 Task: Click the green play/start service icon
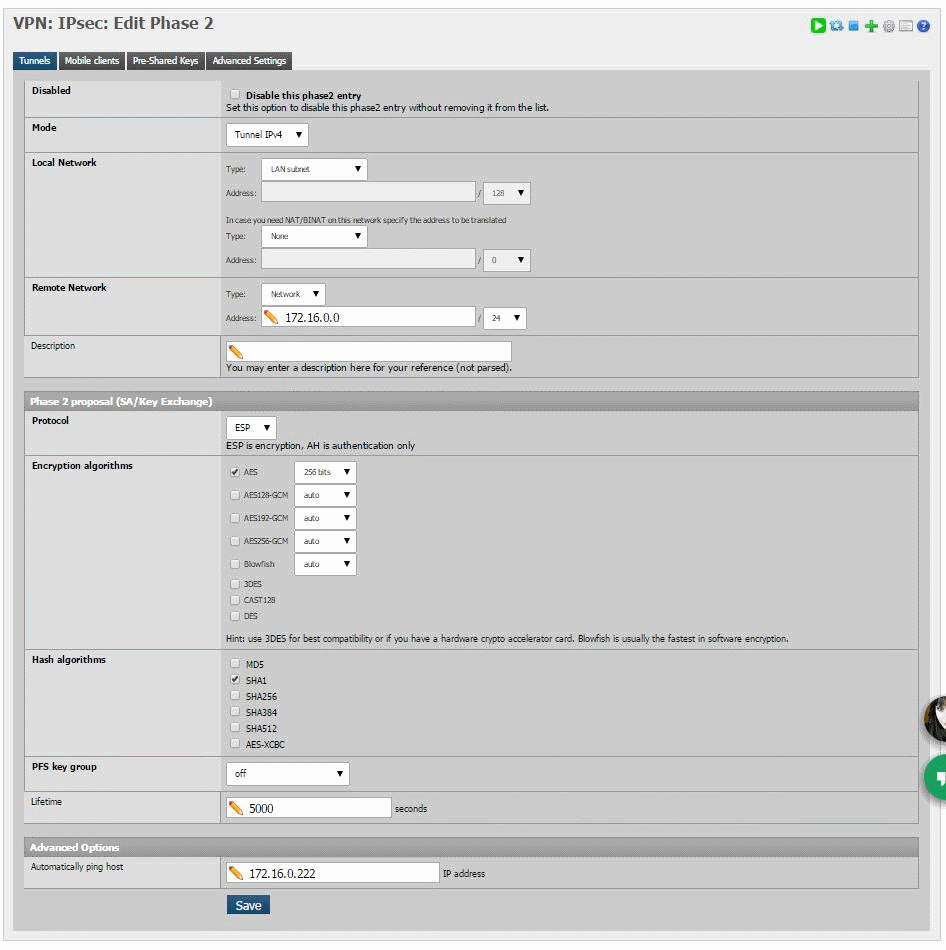tap(818, 26)
